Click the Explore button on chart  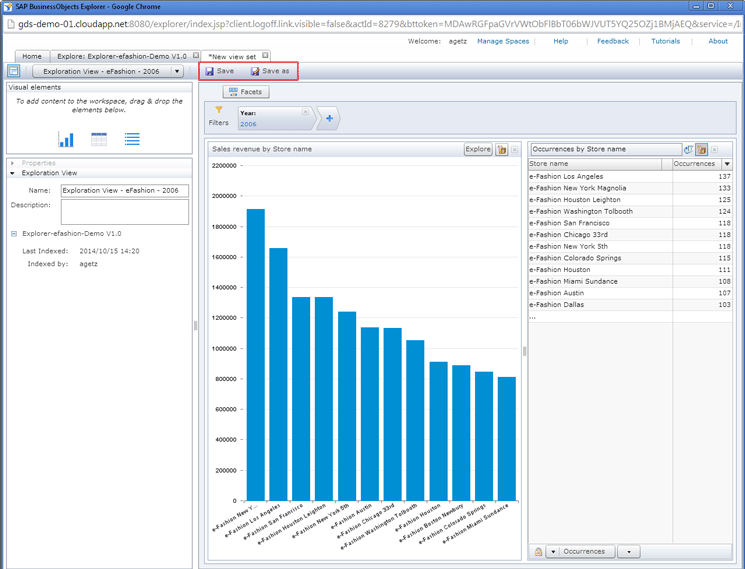(478, 149)
